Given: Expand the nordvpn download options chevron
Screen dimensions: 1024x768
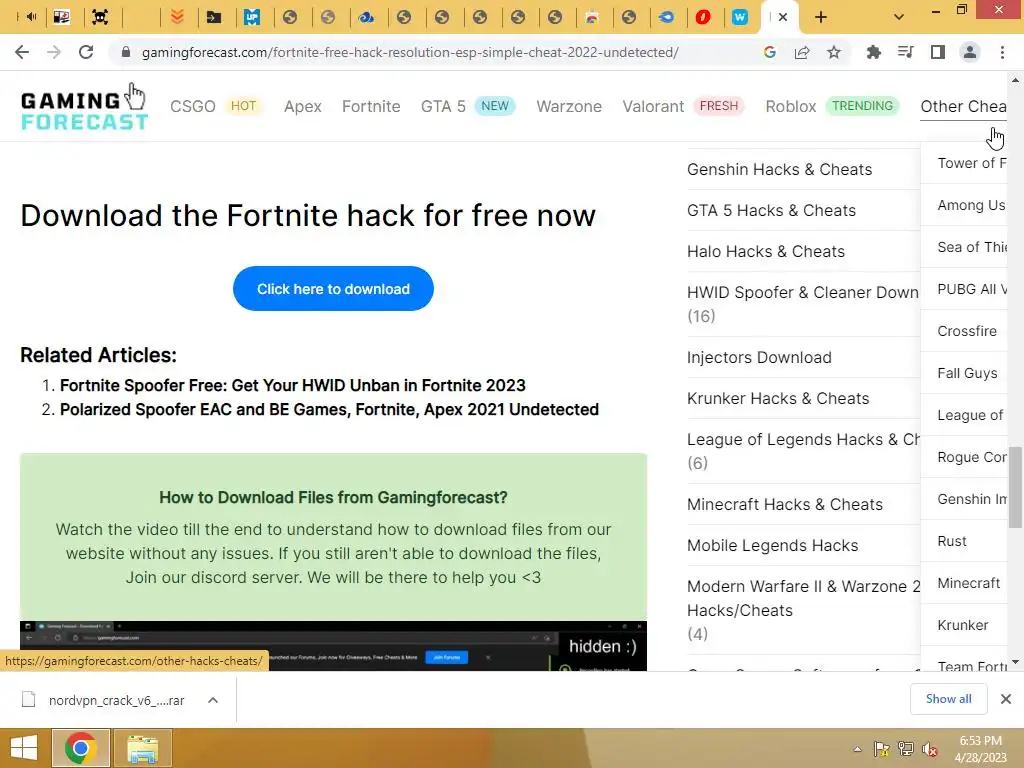Looking at the screenshot, I should (x=213, y=700).
